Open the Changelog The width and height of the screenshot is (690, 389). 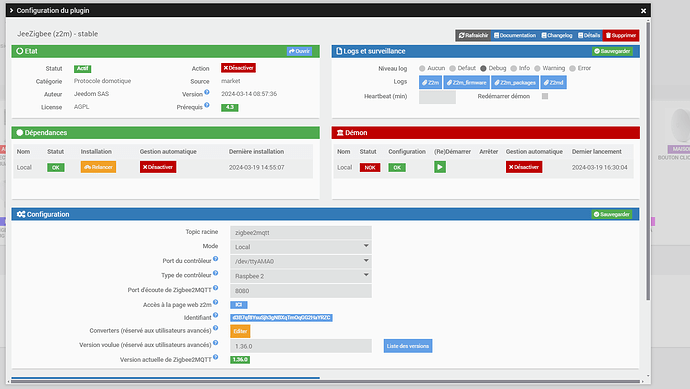click(557, 35)
